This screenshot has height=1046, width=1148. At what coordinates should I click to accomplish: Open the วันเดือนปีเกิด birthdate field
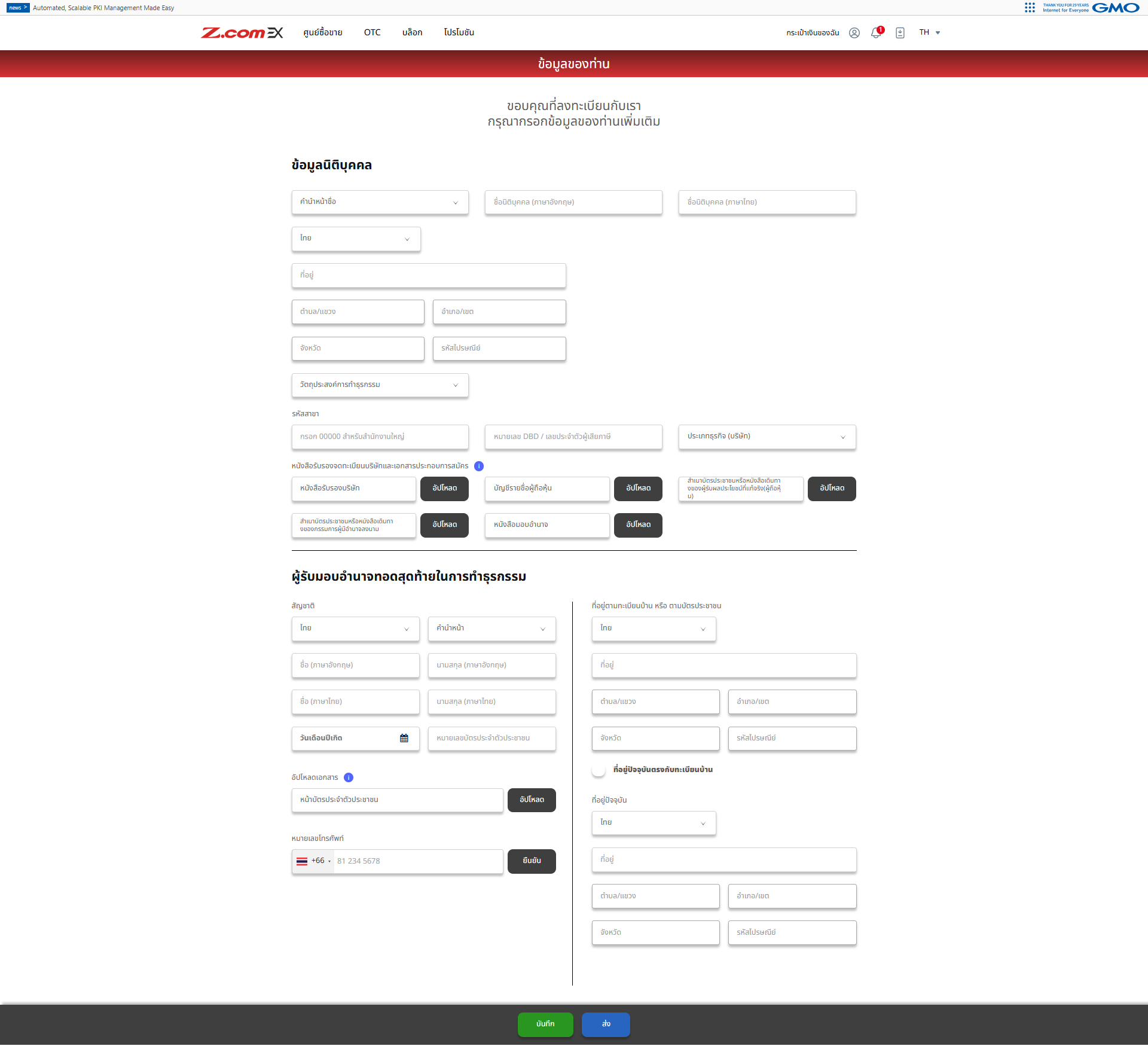(x=356, y=739)
